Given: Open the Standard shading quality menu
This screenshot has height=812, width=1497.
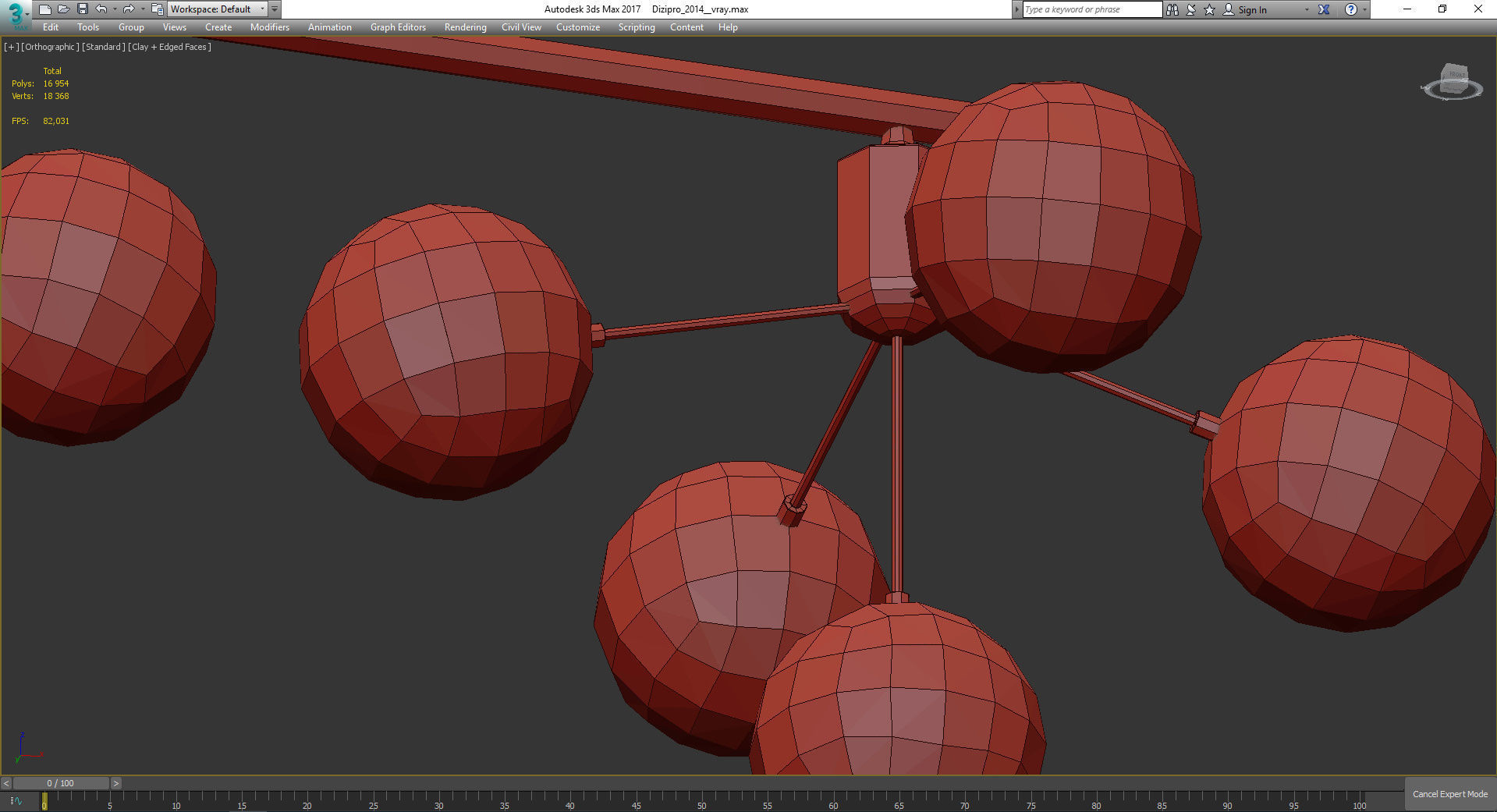Looking at the screenshot, I should pyautogui.click(x=104, y=47).
